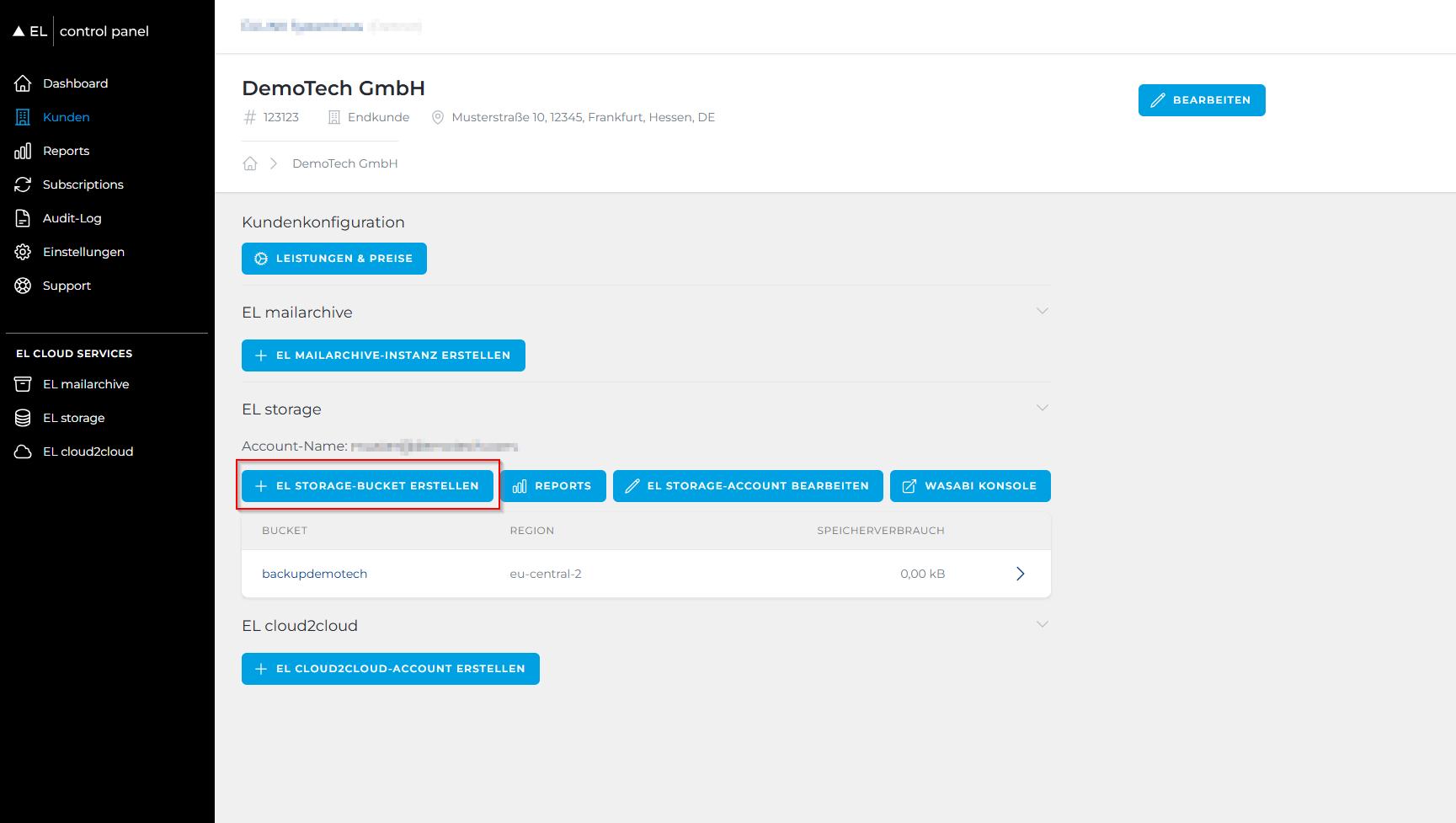Screen dimensions: 1456x823
Task: Open the Wasabi Konsole external link
Action: 969,486
